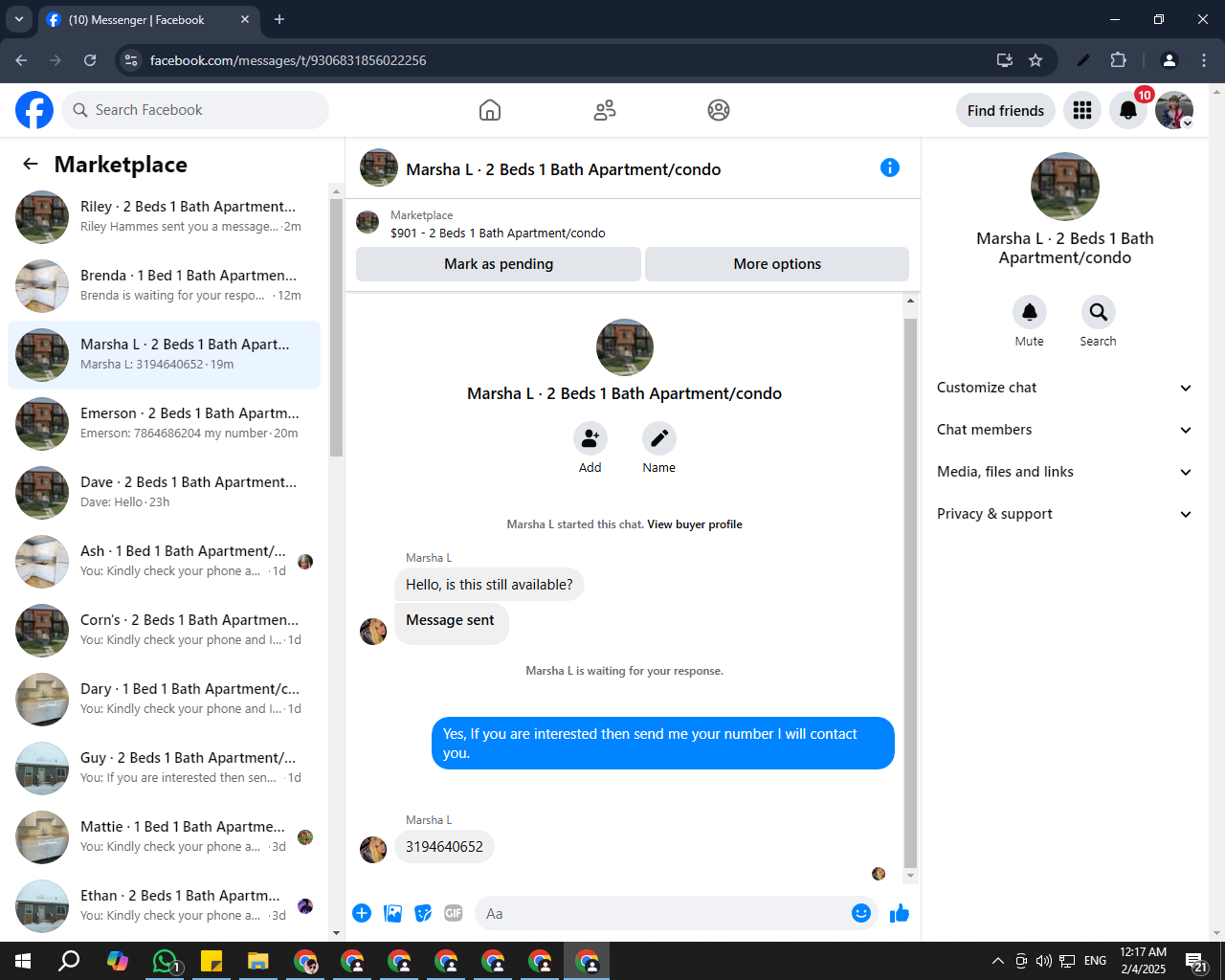Viewport: 1225px width, 980px height.
Task: Open conversation information icon in chat header
Action: click(x=890, y=167)
